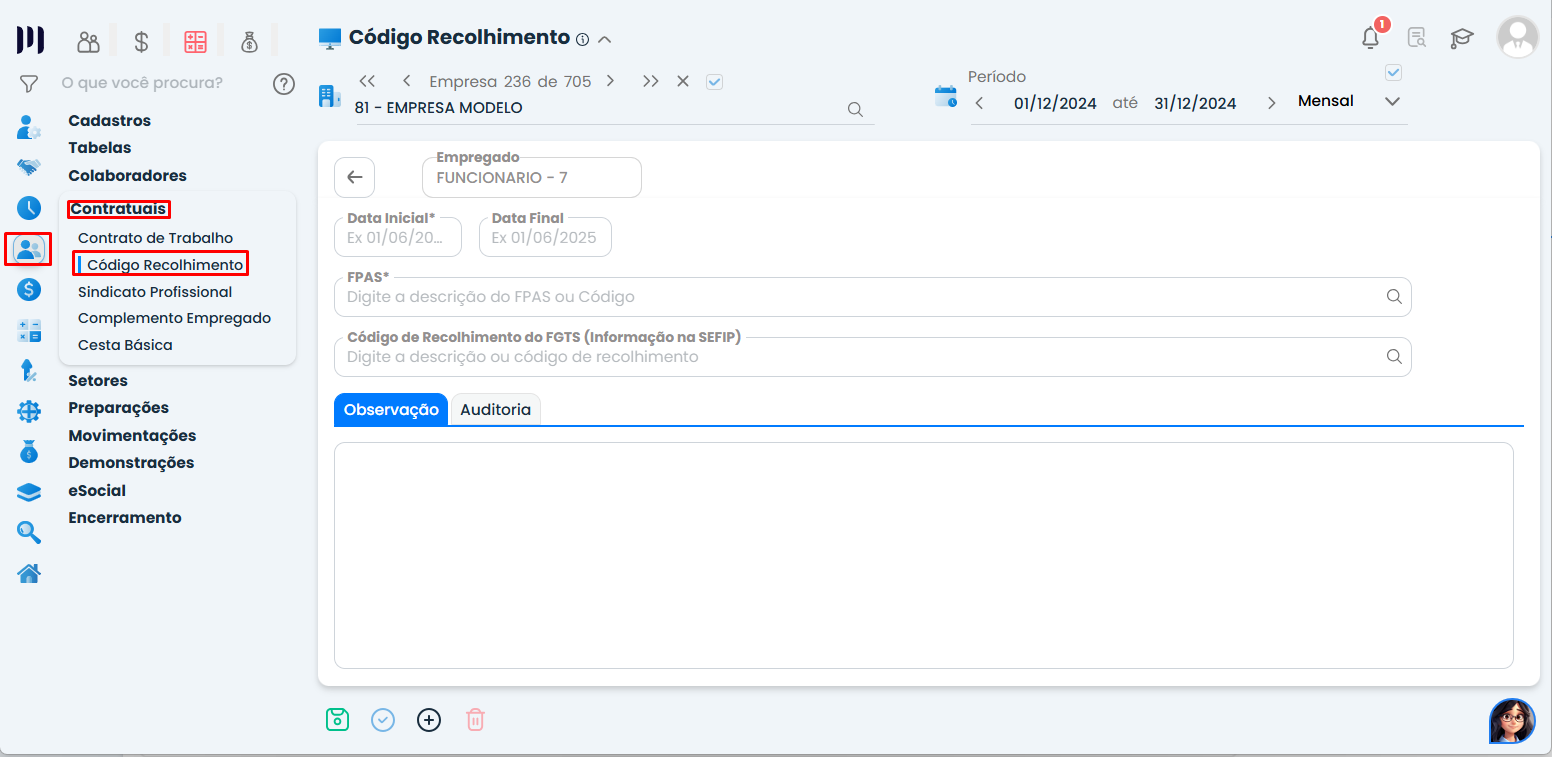Screen dimensions: 1552x757
Task: Open Complemento Empregado submenu item
Action: click(x=175, y=318)
